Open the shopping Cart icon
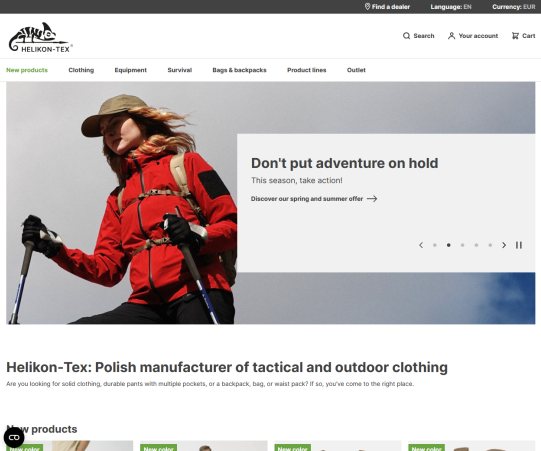 click(515, 36)
